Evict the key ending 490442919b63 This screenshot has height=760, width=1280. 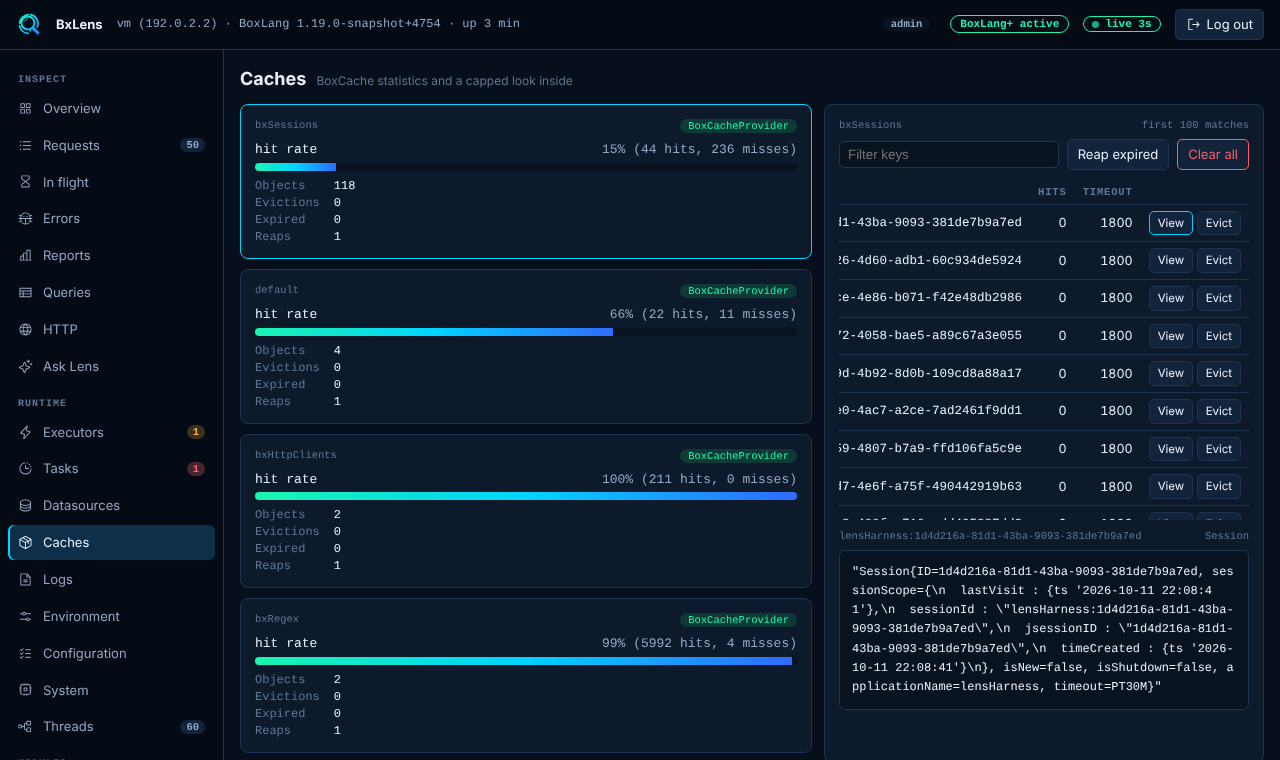click(x=1218, y=486)
